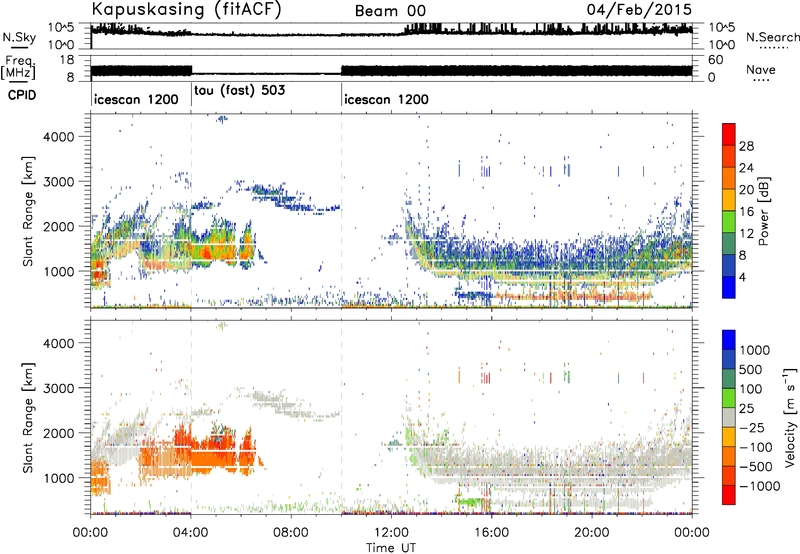The width and height of the screenshot is (800, 554).
Task: Click the '2000' tick on velocity panel's range axis
Action: 58,433
